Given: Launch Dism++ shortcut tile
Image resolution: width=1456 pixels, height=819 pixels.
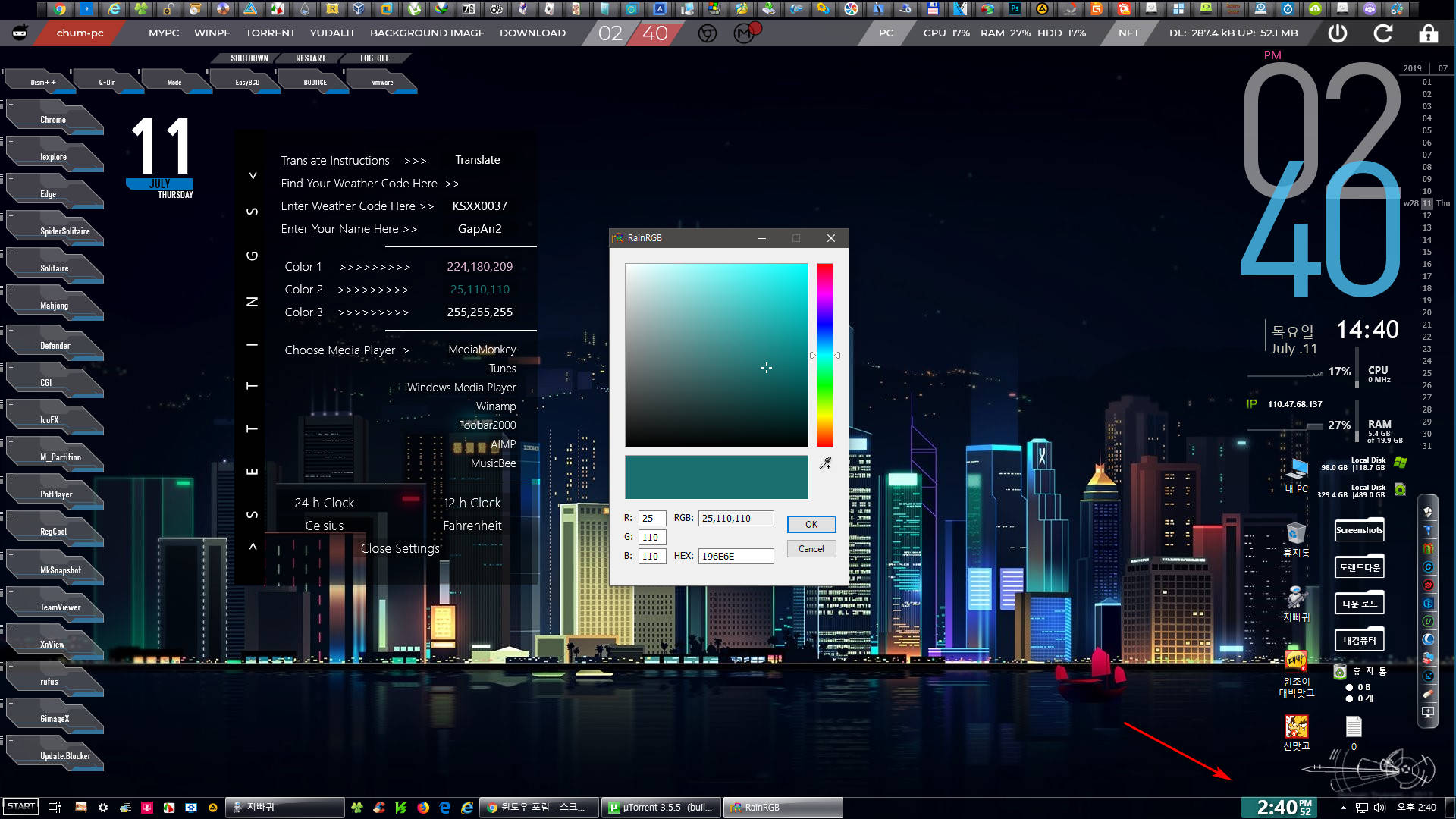Looking at the screenshot, I should [x=42, y=82].
